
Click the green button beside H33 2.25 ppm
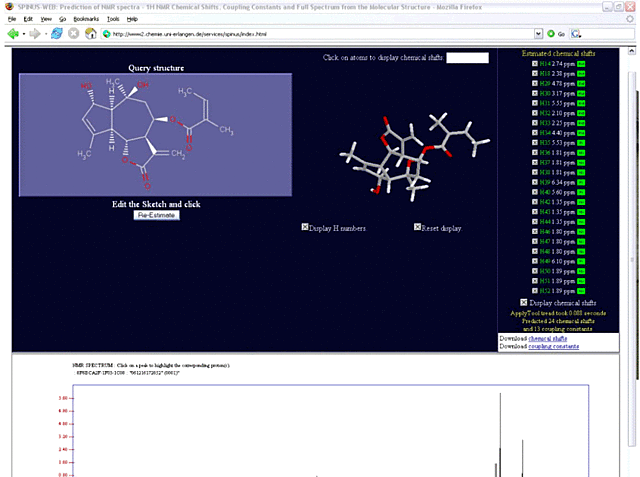(x=581, y=123)
